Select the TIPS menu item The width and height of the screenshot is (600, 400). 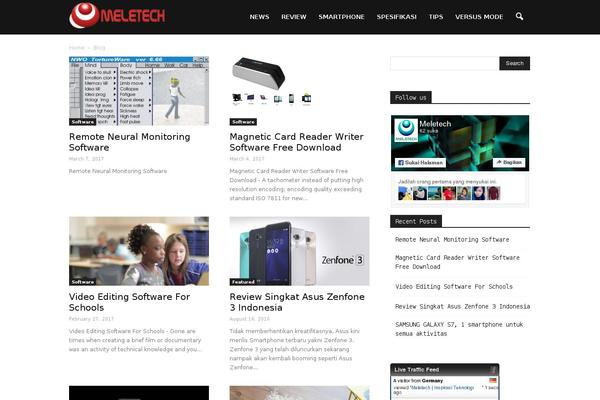coord(436,17)
